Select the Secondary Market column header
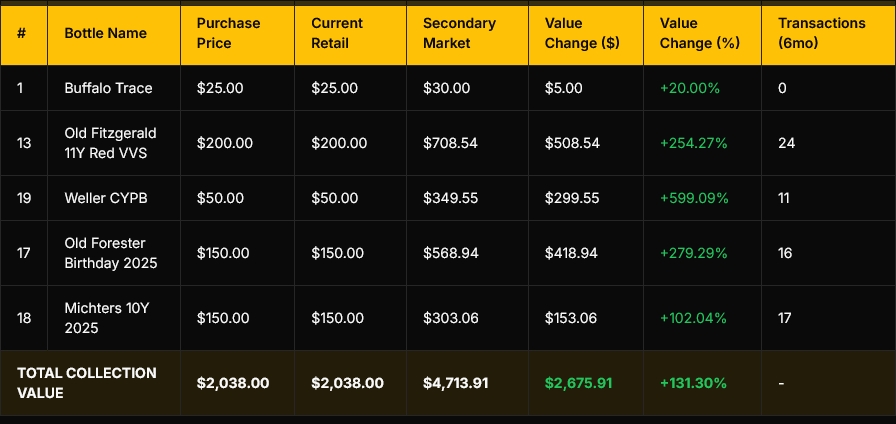896x424 pixels. coord(454,33)
